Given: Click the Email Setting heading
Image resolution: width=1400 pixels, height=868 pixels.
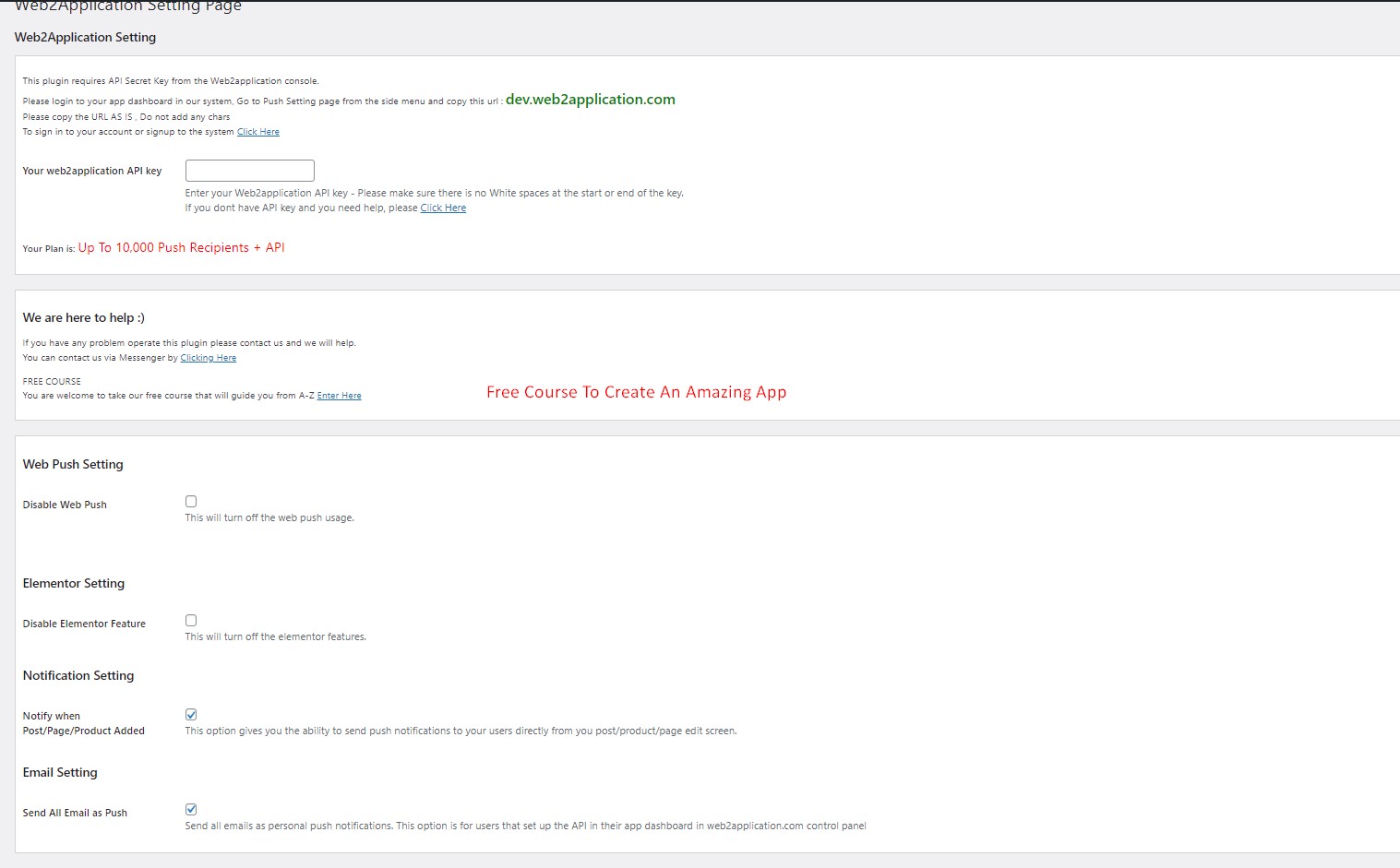Looking at the screenshot, I should click(60, 772).
